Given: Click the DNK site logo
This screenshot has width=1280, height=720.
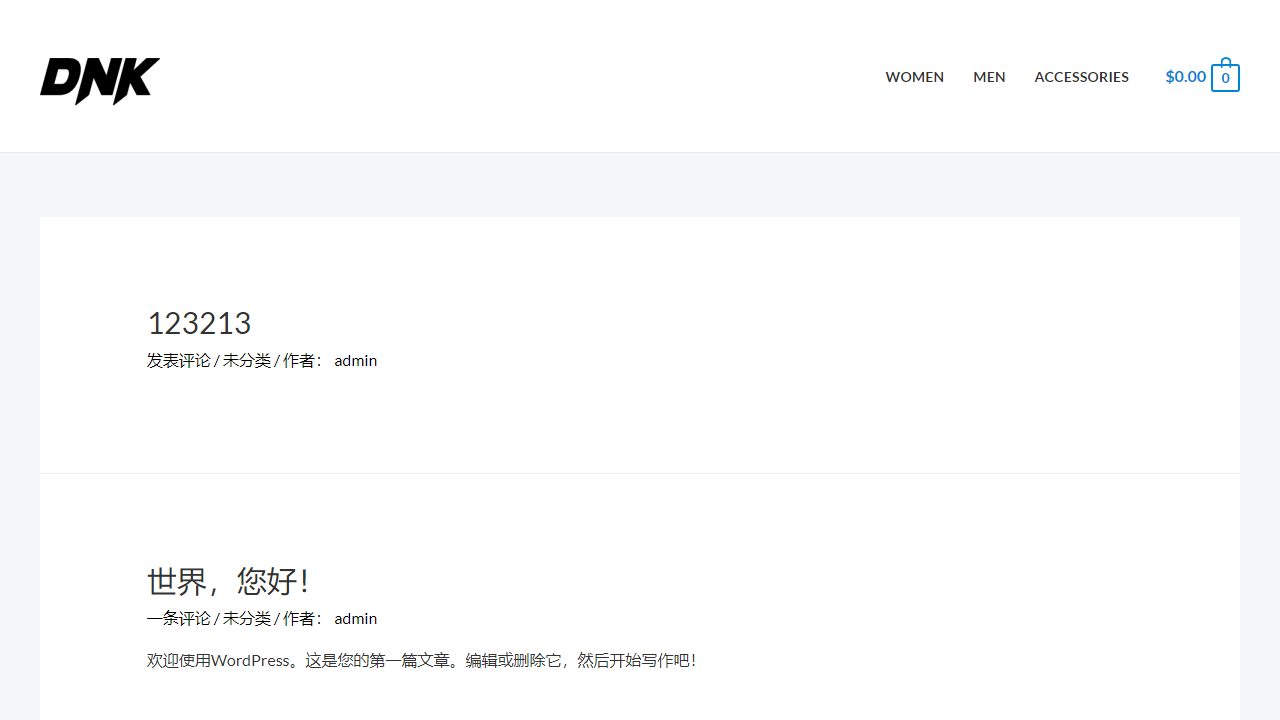Looking at the screenshot, I should (x=100, y=81).
